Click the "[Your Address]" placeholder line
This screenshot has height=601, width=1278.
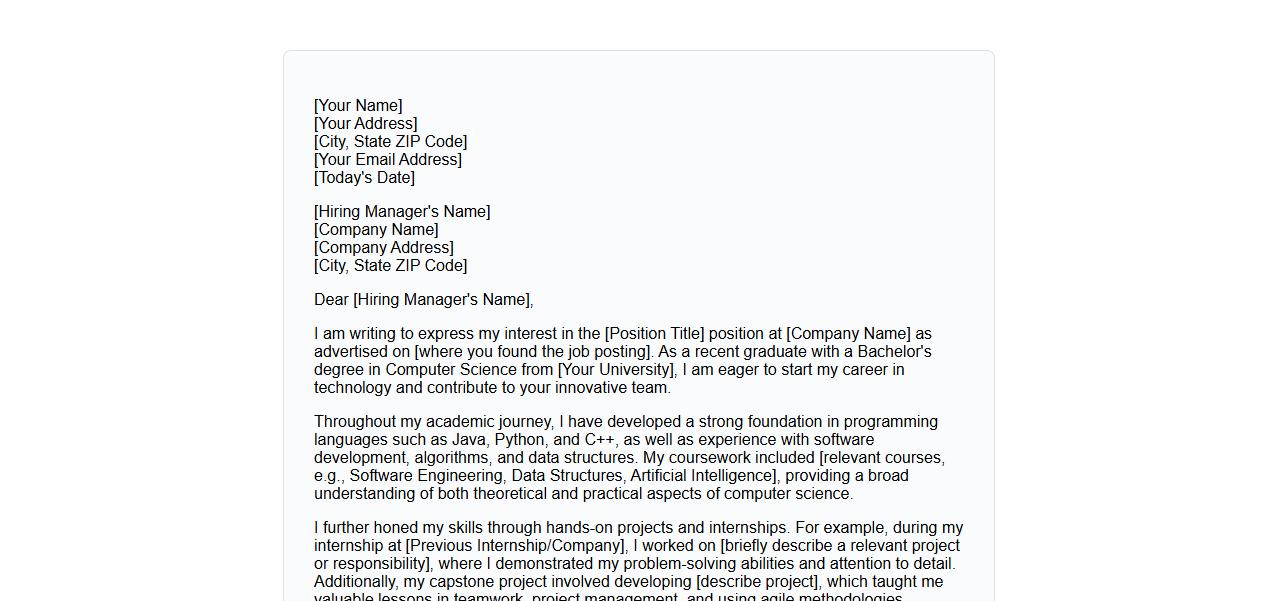[x=365, y=124]
